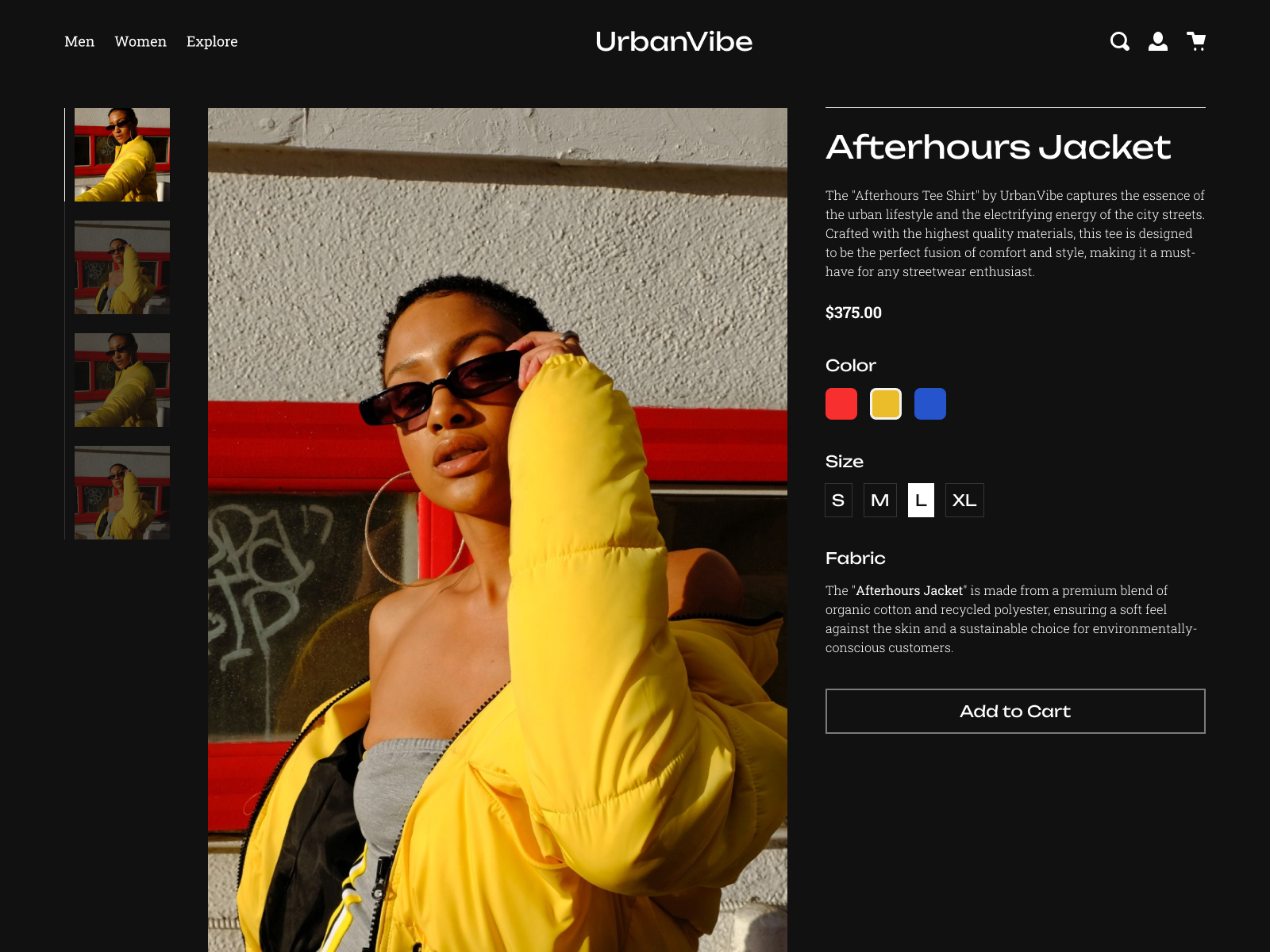Open the Men category menu
Viewport: 1270px width, 952px height.
(x=79, y=41)
